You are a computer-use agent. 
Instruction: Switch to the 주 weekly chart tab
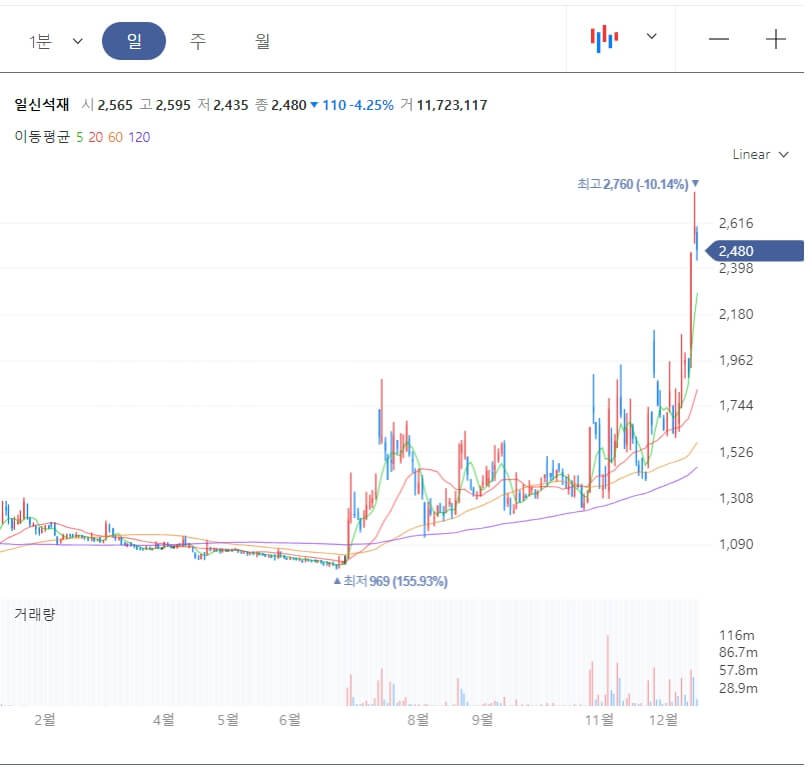tap(198, 41)
